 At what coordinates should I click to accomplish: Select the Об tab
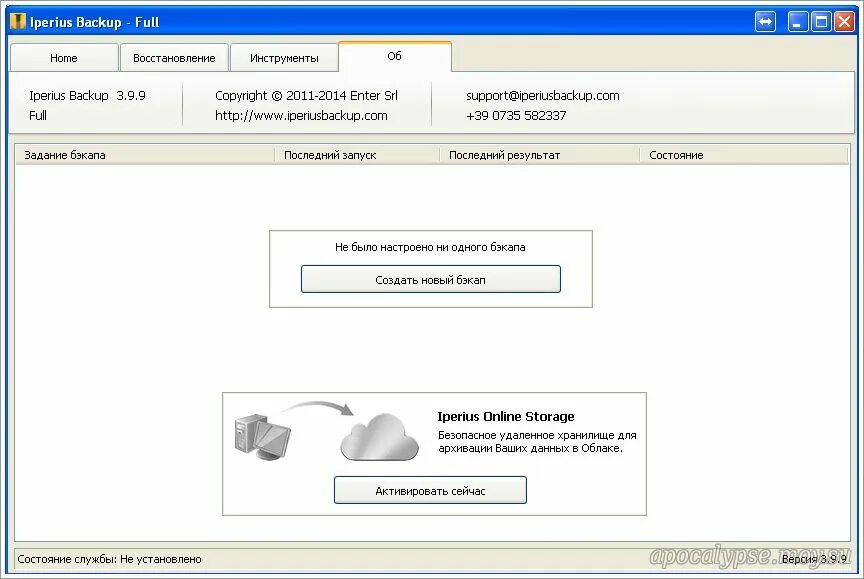(395, 56)
